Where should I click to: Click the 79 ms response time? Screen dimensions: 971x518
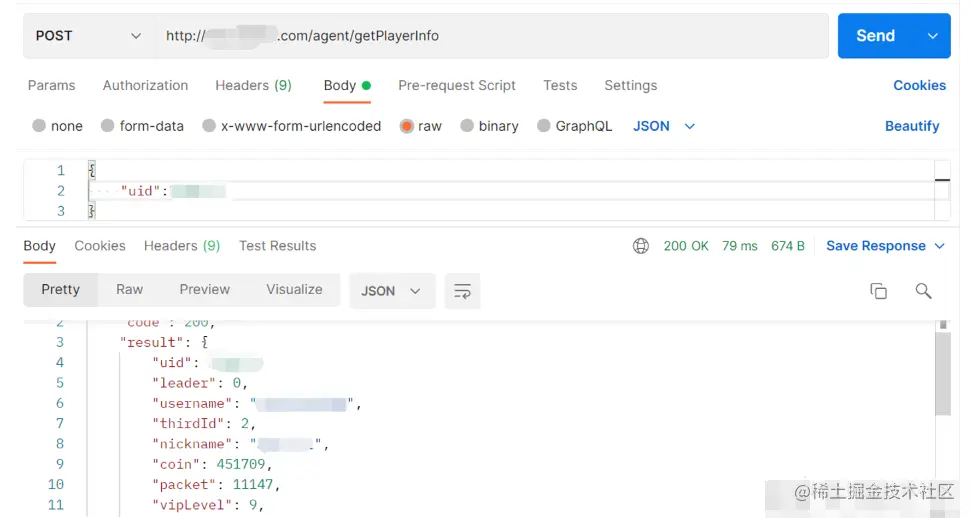tap(740, 246)
